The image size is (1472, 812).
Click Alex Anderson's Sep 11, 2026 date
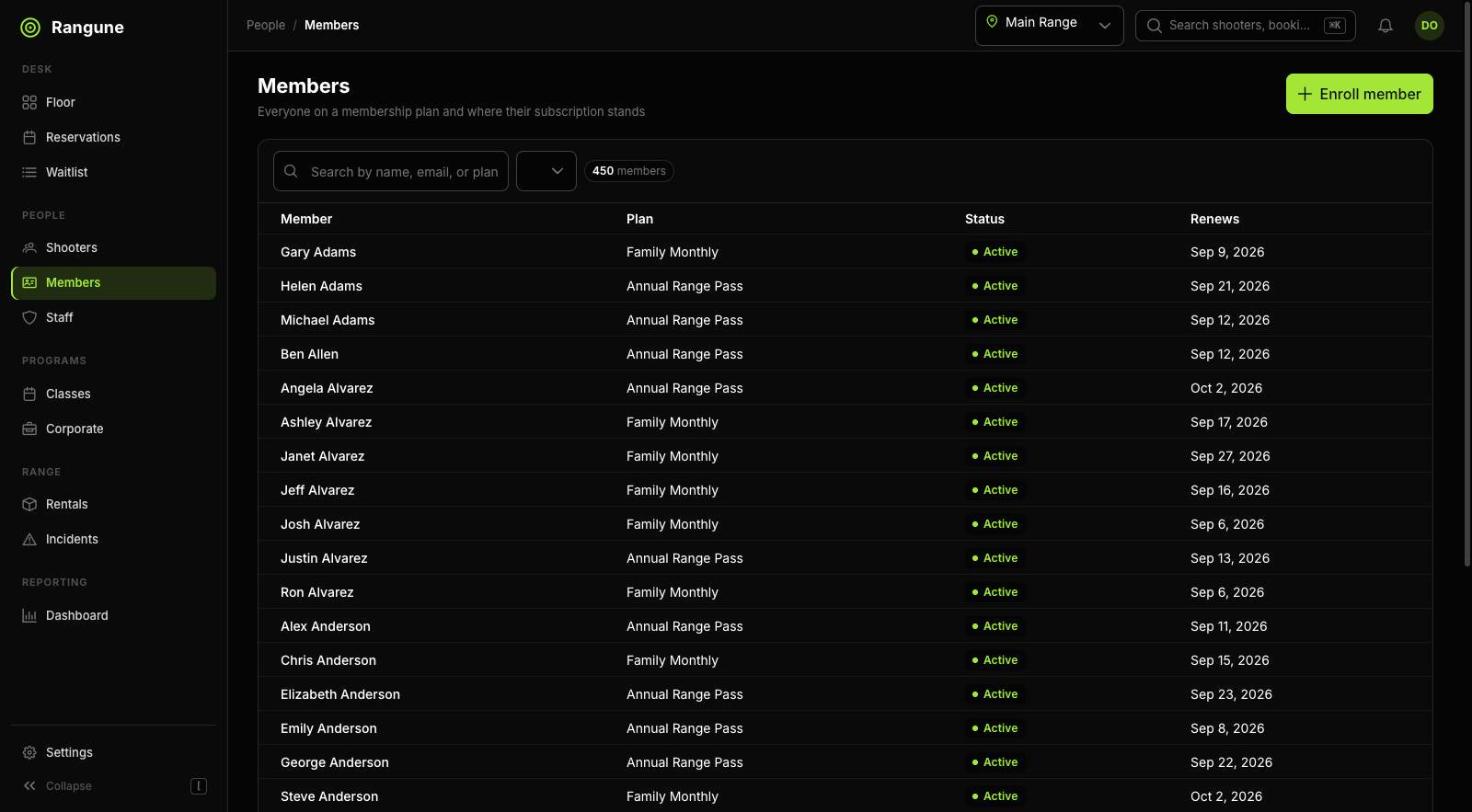[x=1229, y=626]
